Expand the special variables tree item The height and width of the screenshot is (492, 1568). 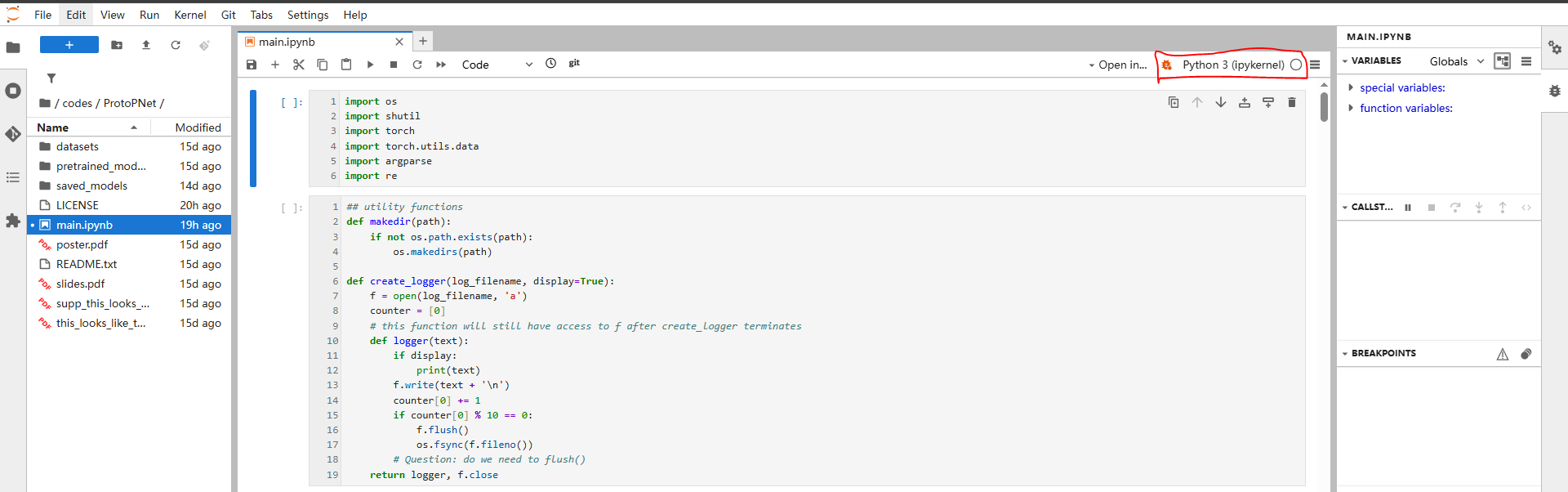pyautogui.click(x=1351, y=87)
